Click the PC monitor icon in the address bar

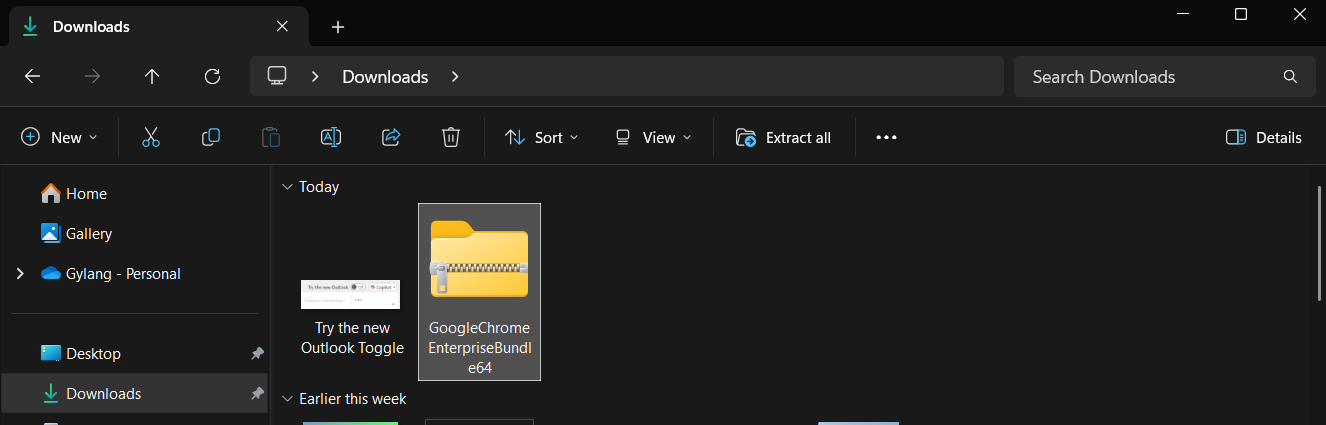[x=277, y=76]
